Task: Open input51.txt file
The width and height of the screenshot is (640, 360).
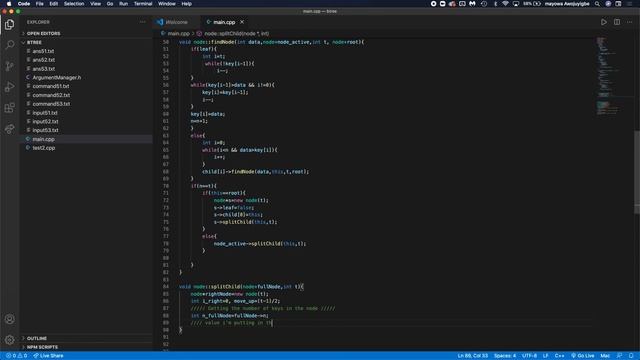Action: point(86,113)
